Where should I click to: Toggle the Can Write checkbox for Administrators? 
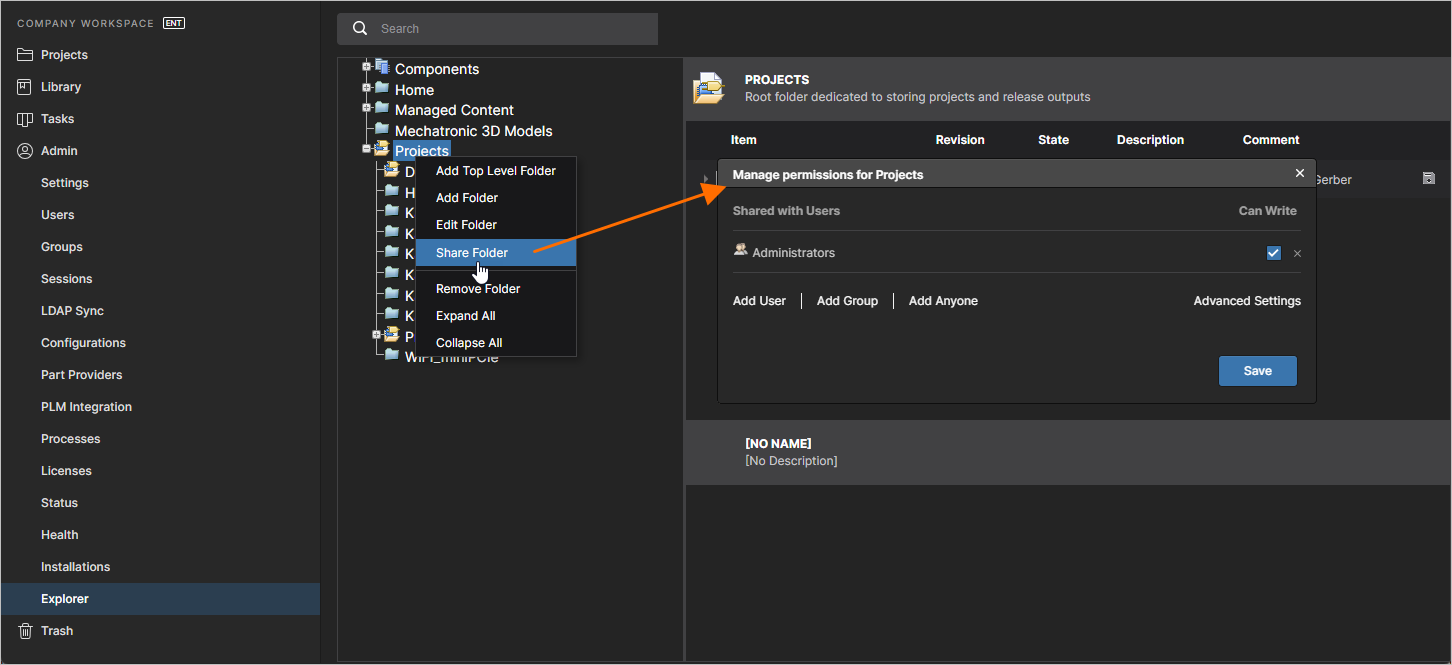tap(1273, 253)
